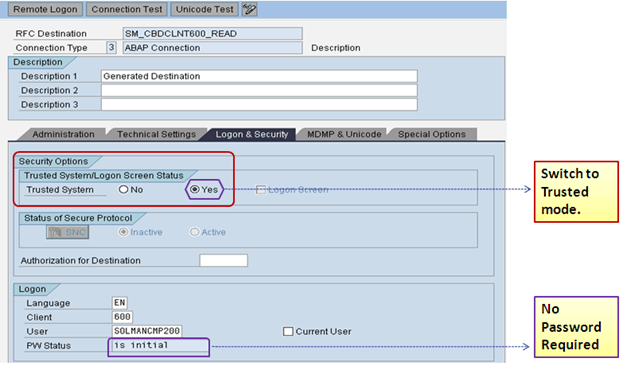Viewport: 623px width, 366px height.
Task: Focus the Language field showing EN
Action: point(120,303)
